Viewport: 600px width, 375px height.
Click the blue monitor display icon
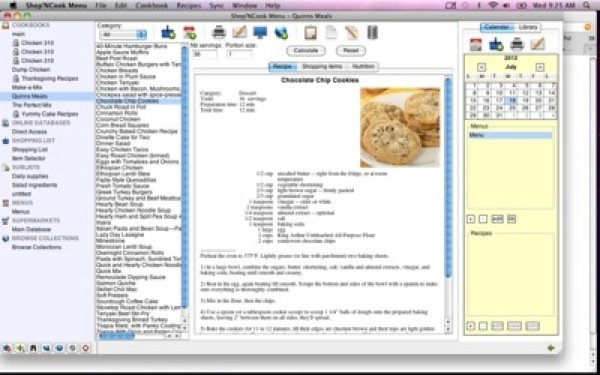tap(260, 32)
